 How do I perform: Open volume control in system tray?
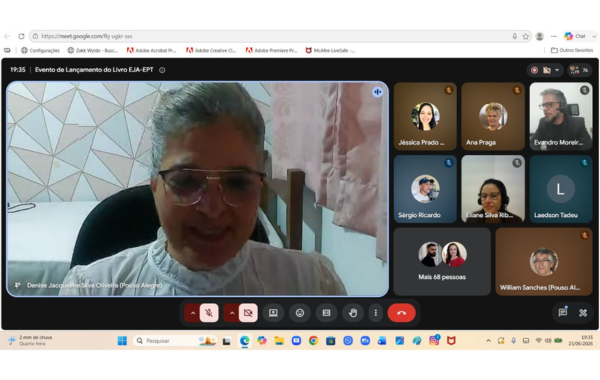pos(548,341)
